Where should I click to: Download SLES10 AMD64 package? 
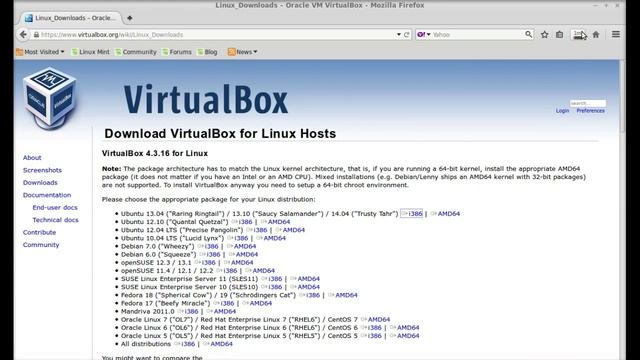pyautogui.click(x=305, y=287)
